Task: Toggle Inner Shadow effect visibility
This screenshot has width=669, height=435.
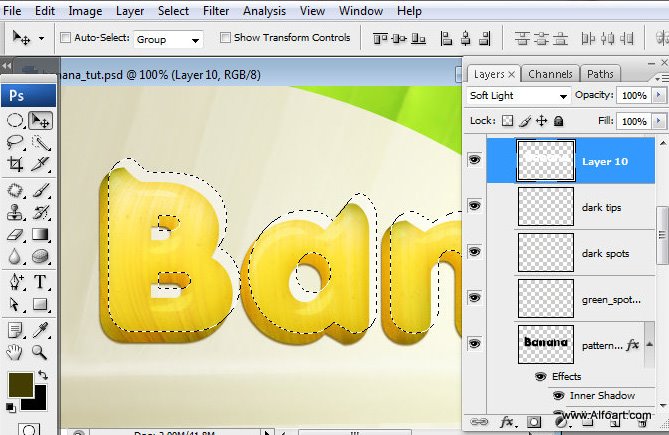Action: coord(558,396)
